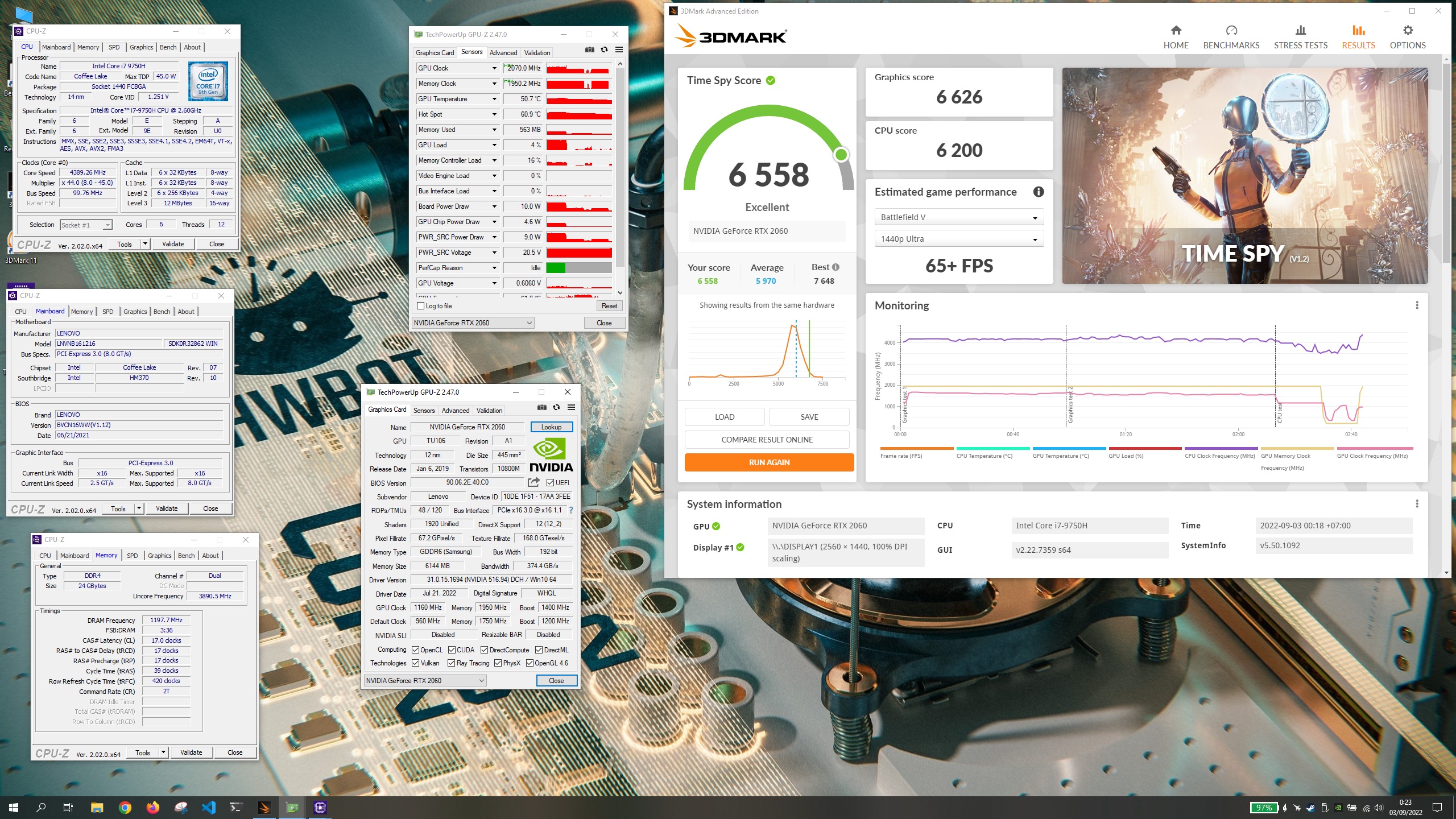This screenshot has height=819, width=1456.
Task: Open the hamburger menu in GPU-Z Sensors window
Action: tap(619, 50)
